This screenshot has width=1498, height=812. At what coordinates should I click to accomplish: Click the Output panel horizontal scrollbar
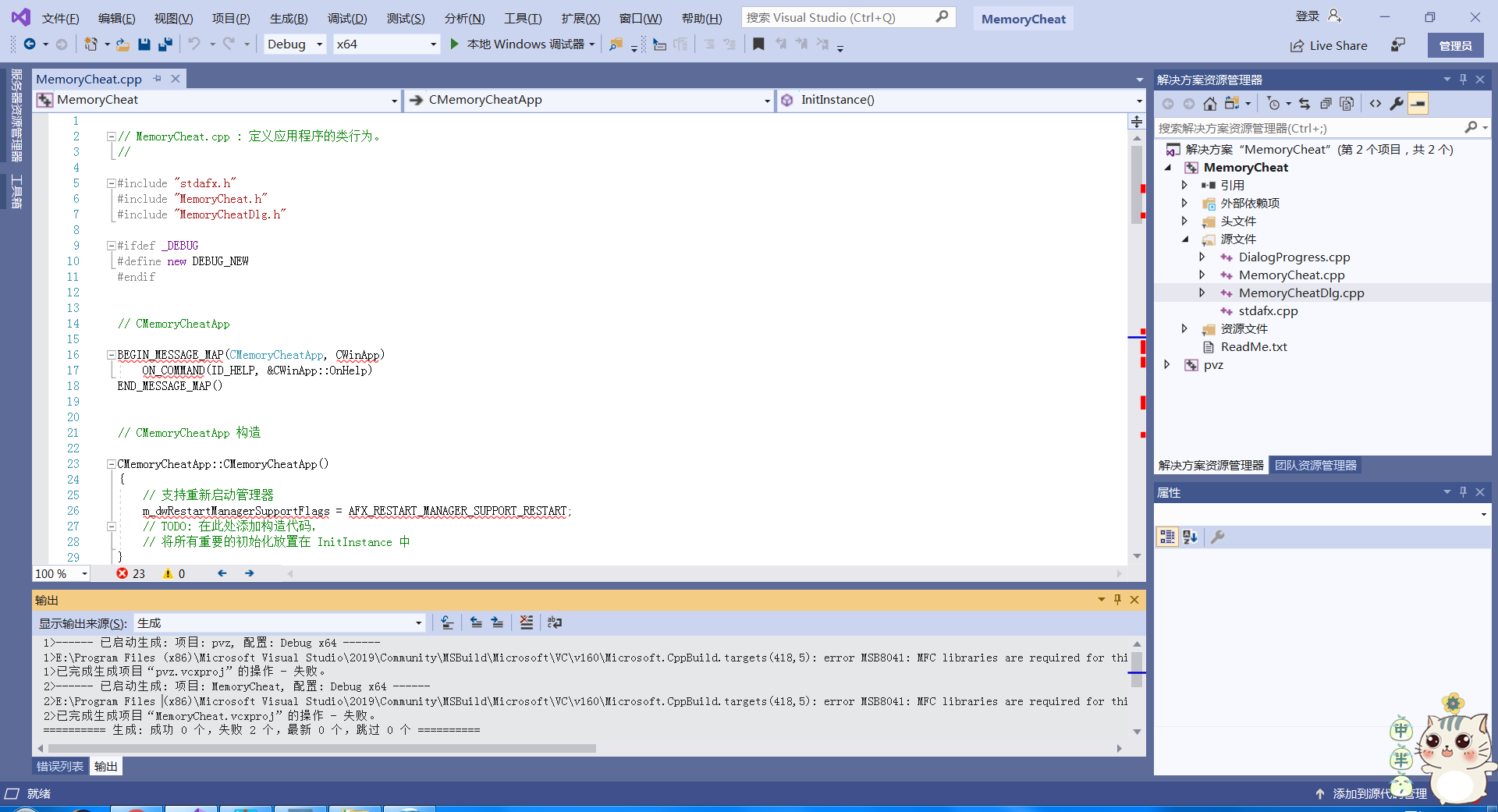(321, 748)
